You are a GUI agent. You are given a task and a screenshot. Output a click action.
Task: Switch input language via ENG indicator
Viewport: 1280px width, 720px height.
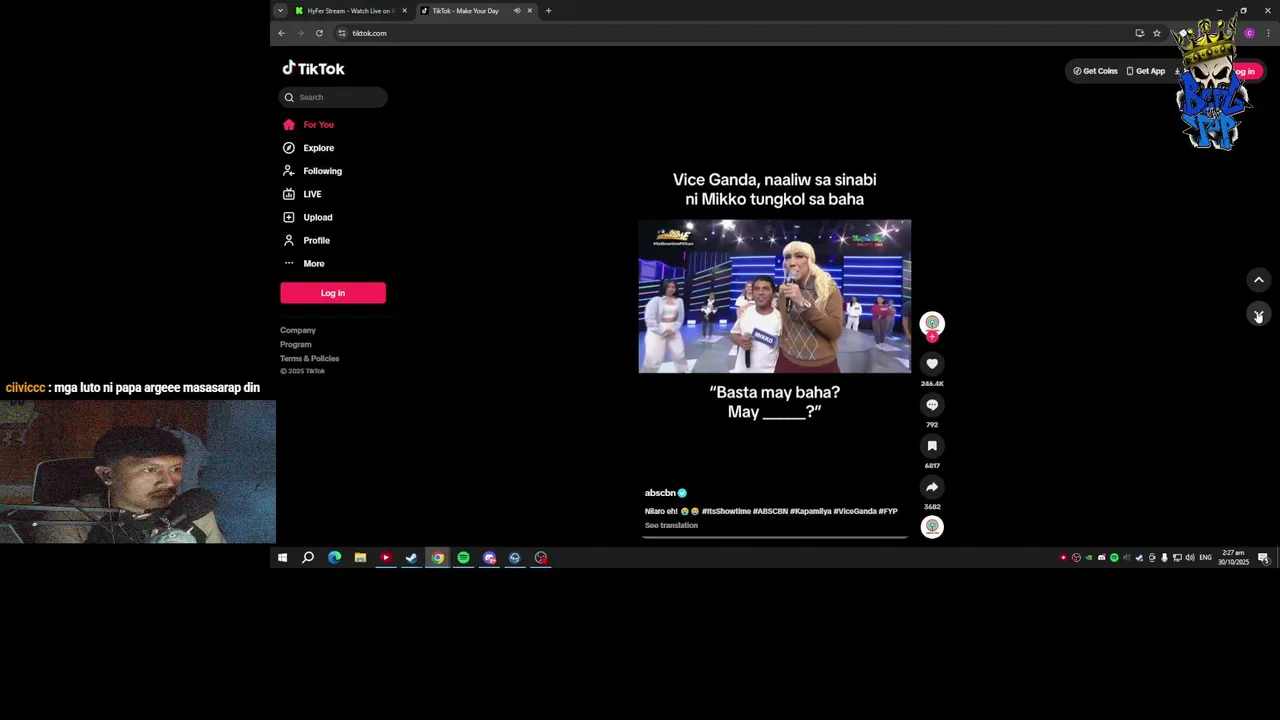point(1206,558)
